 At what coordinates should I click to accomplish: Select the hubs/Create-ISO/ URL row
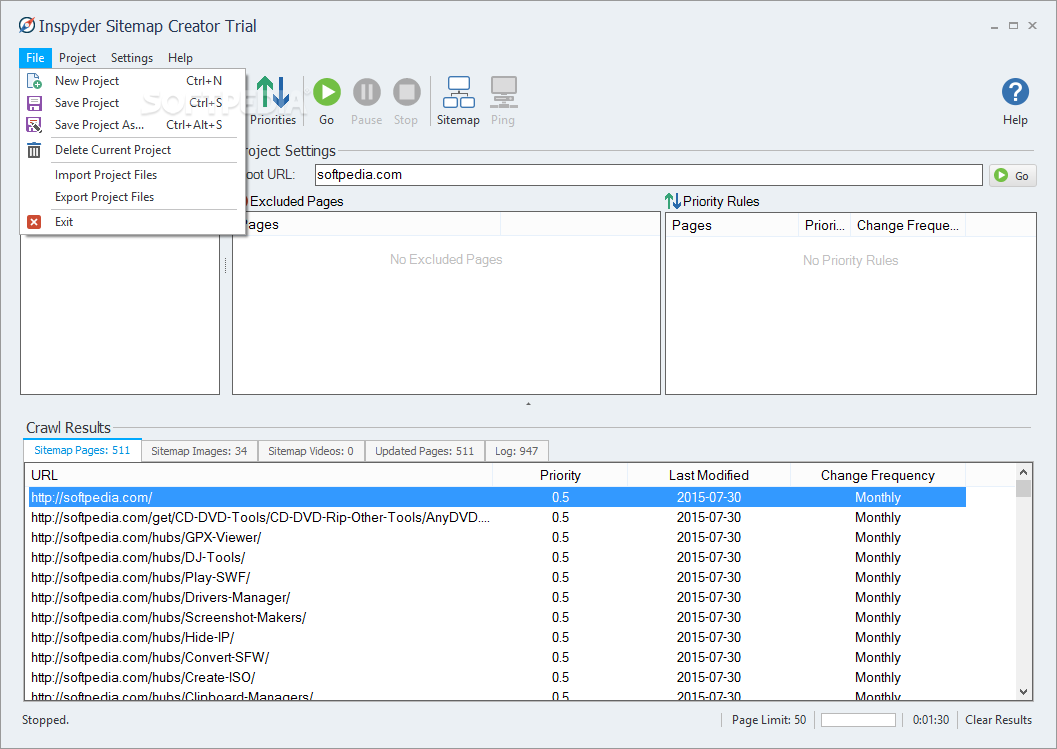coord(497,678)
